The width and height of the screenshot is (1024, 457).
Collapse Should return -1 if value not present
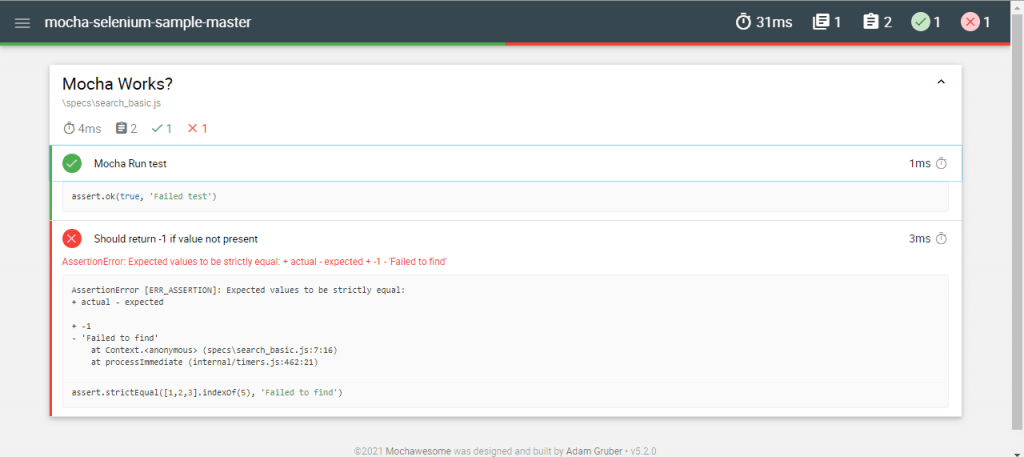(x=505, y=238)
